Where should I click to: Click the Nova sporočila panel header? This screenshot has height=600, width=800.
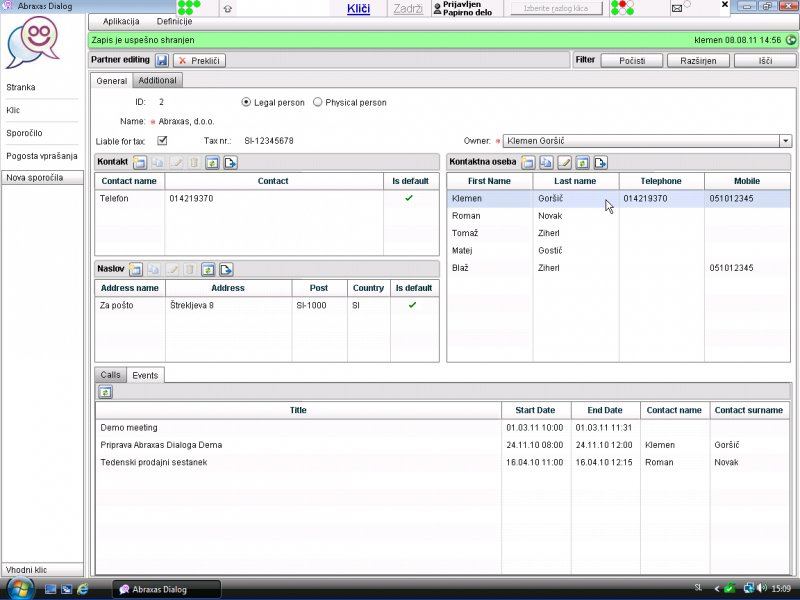coord(43,178)
